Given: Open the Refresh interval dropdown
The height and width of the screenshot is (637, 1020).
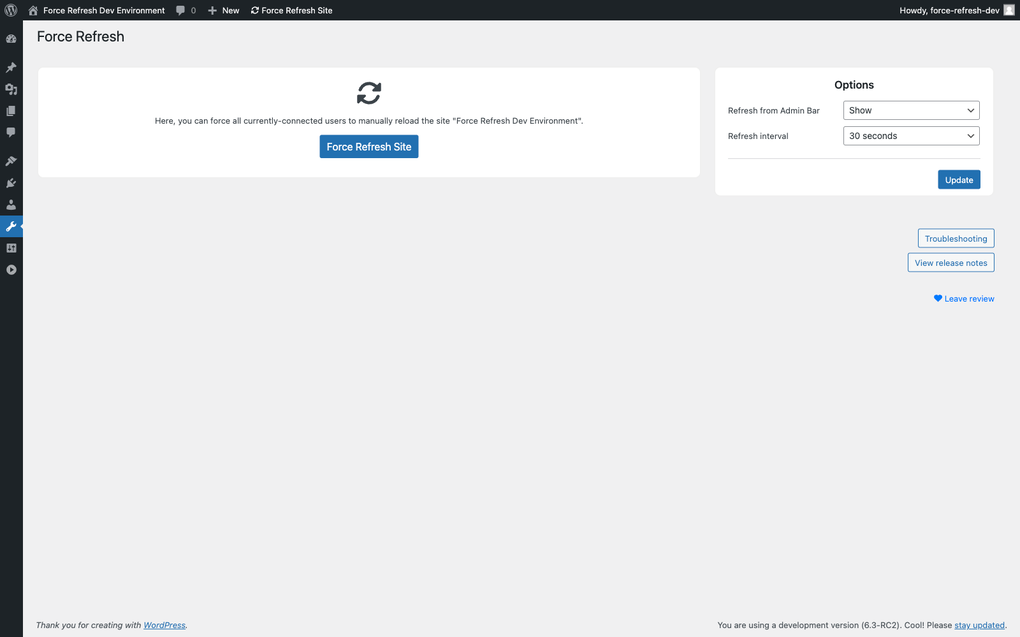Looking at the screenshot, I should pyautogui.click(x=910, y=135).
